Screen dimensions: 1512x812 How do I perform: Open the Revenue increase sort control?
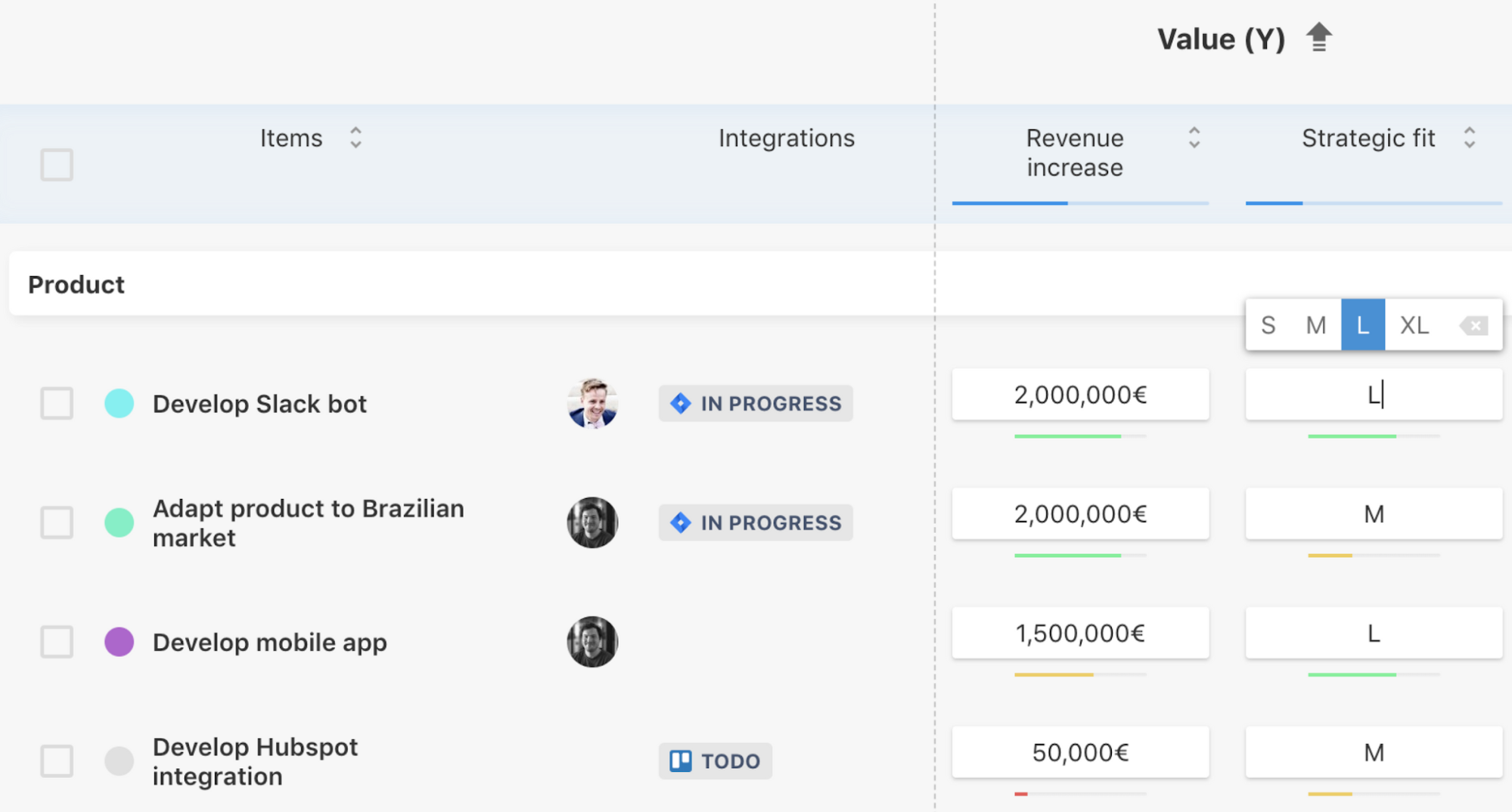[1193, 138]
